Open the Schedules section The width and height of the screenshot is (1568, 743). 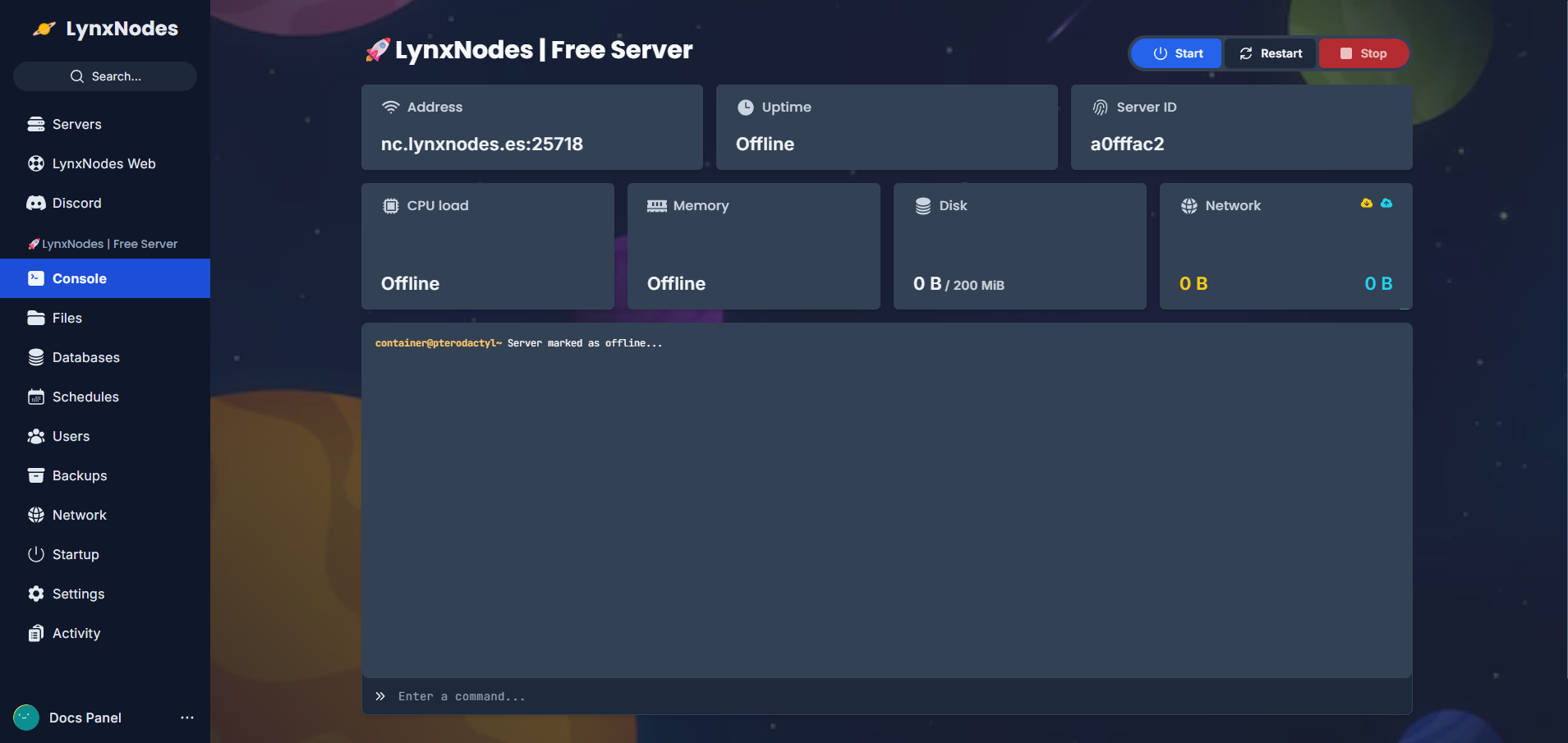coord(105,397)
